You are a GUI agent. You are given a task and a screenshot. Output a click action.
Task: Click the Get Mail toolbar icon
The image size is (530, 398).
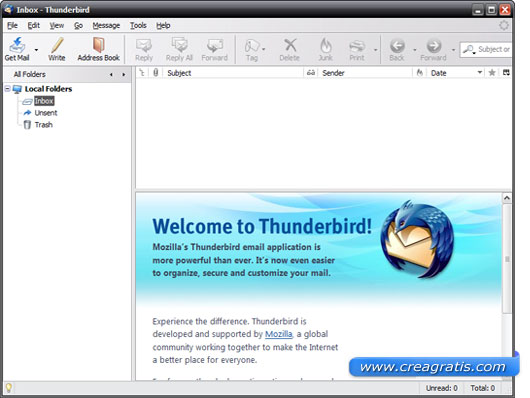17,45
